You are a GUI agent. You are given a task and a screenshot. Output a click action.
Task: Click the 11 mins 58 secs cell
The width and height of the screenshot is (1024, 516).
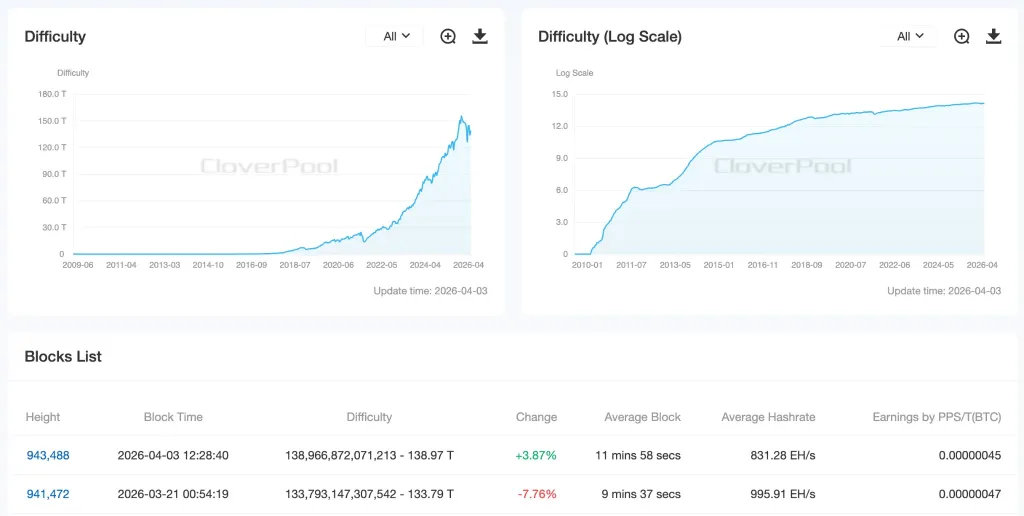pos(638,455)
